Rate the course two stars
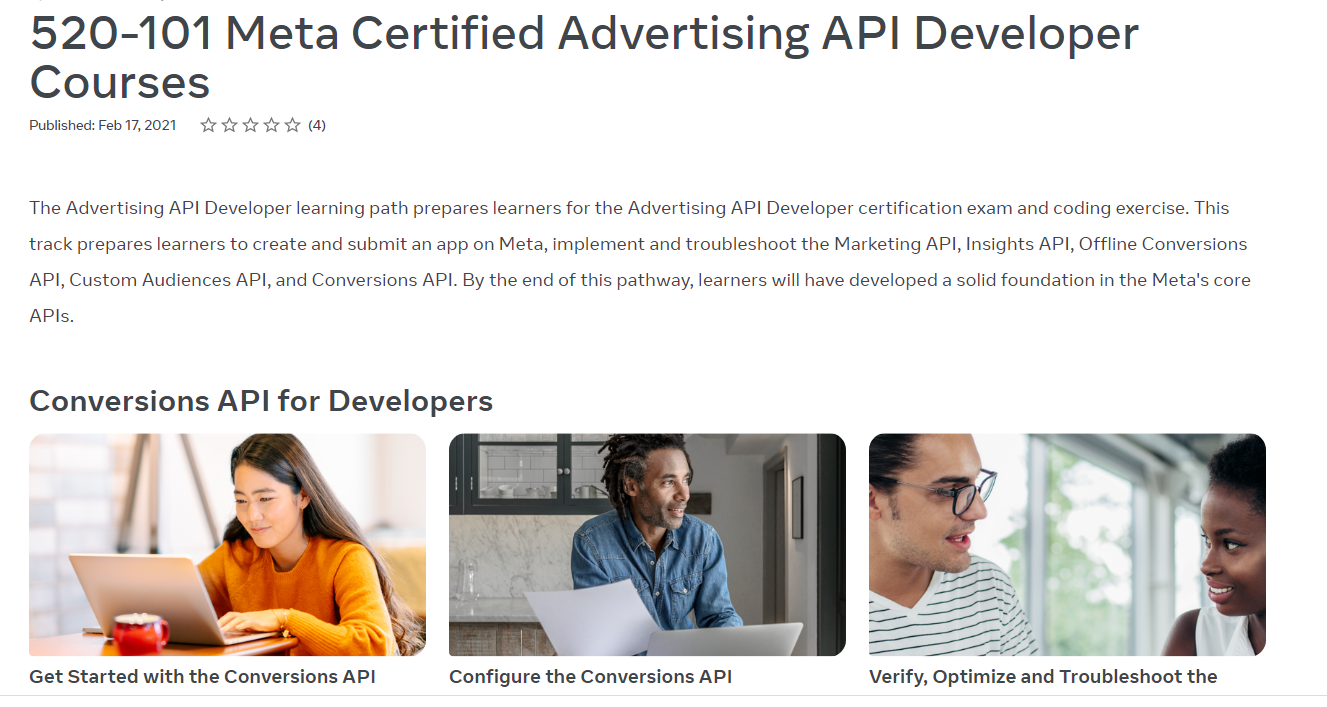Image resolution: width=1327 pixels, height=707 pixels. tap(229, 125)
